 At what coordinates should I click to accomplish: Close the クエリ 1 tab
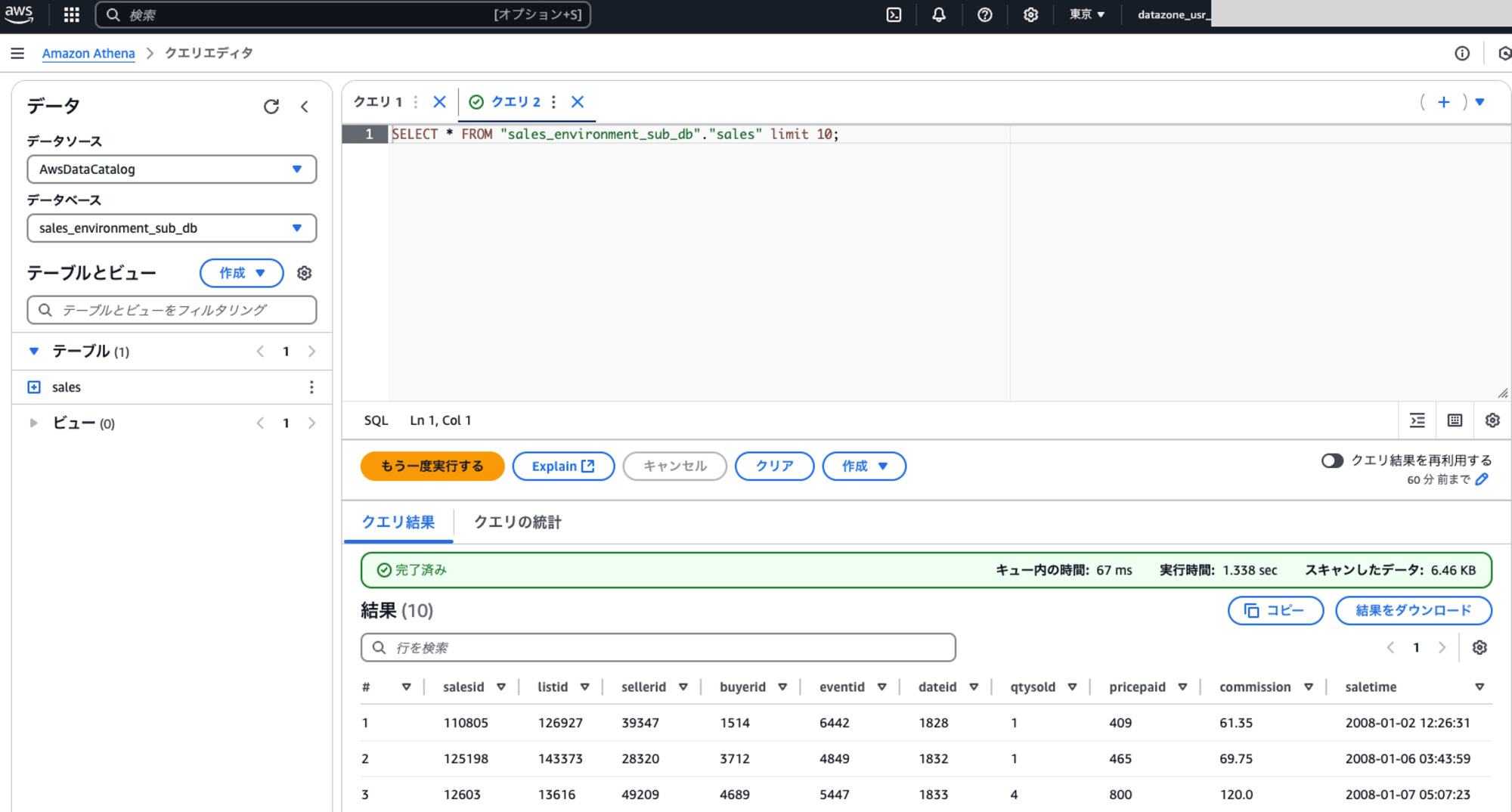tap(439, 101)
